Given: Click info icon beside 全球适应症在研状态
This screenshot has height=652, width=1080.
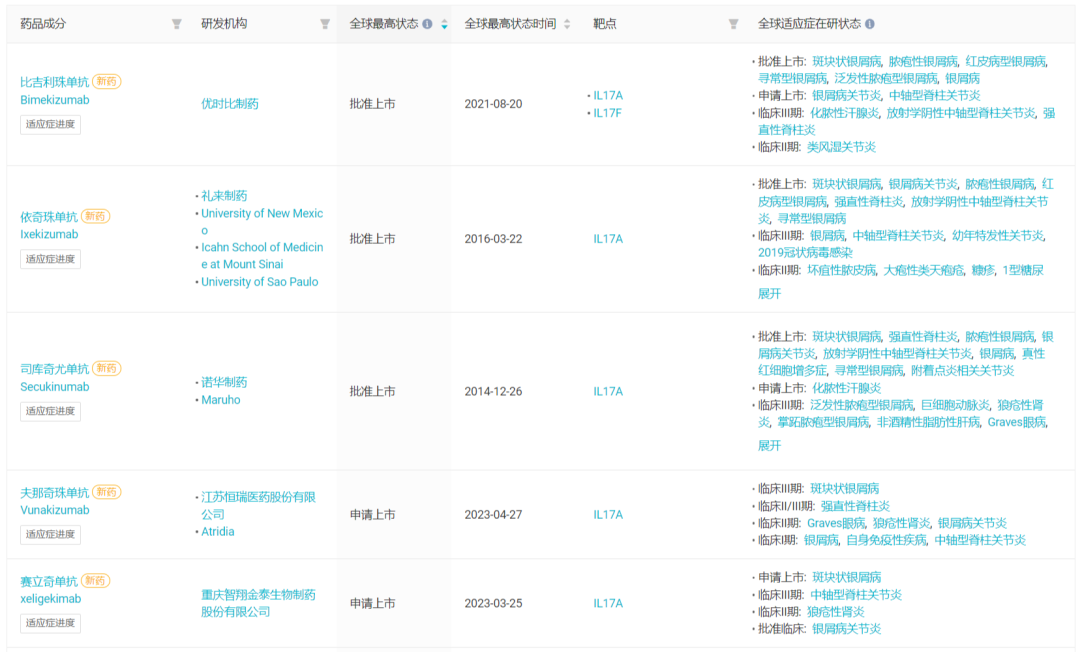Looking at the screenshot, I should click(870, 24).
